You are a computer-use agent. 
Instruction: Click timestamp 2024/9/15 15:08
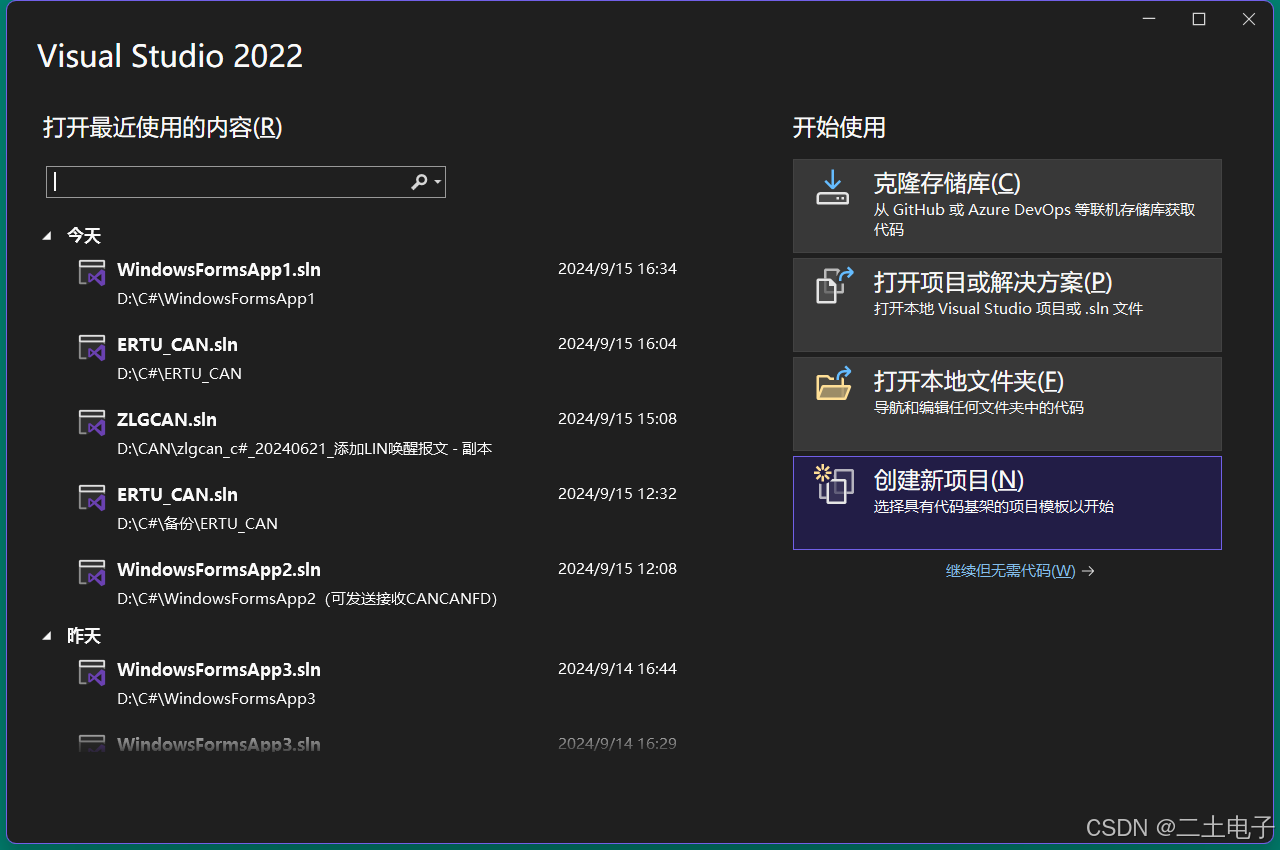617,418
